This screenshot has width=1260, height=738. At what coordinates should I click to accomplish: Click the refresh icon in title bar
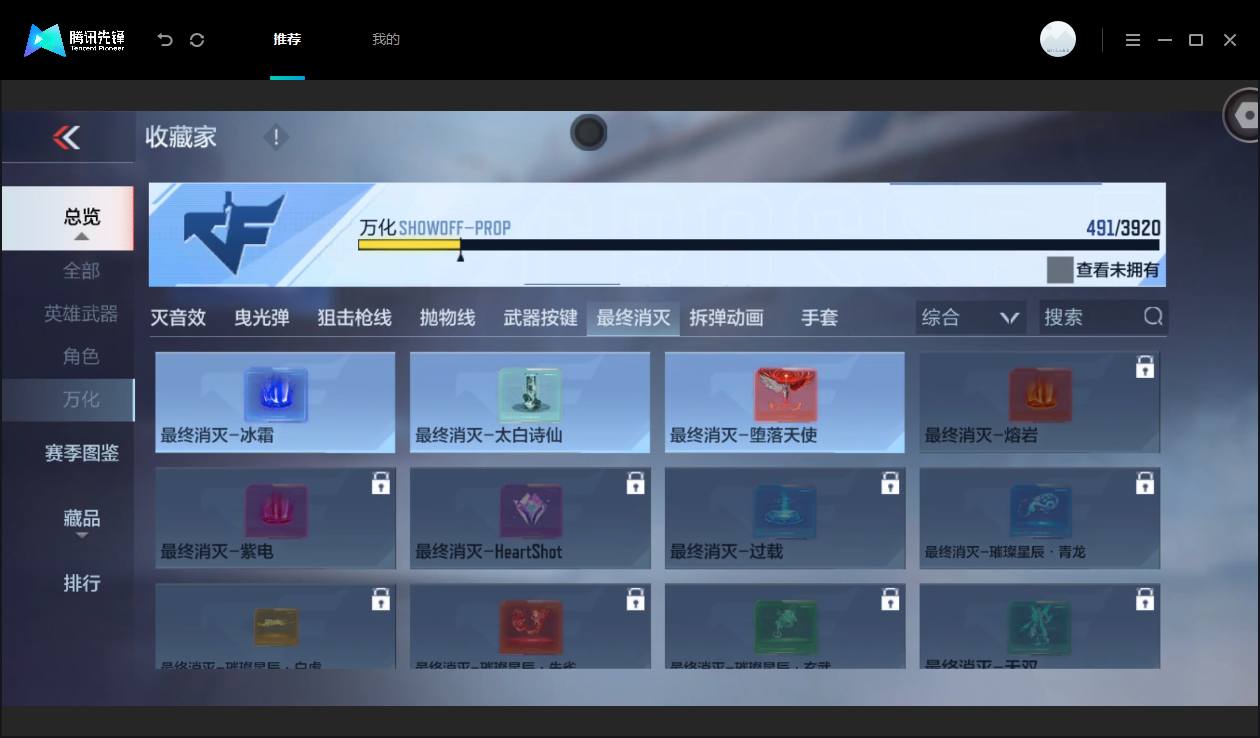[197, 40]
